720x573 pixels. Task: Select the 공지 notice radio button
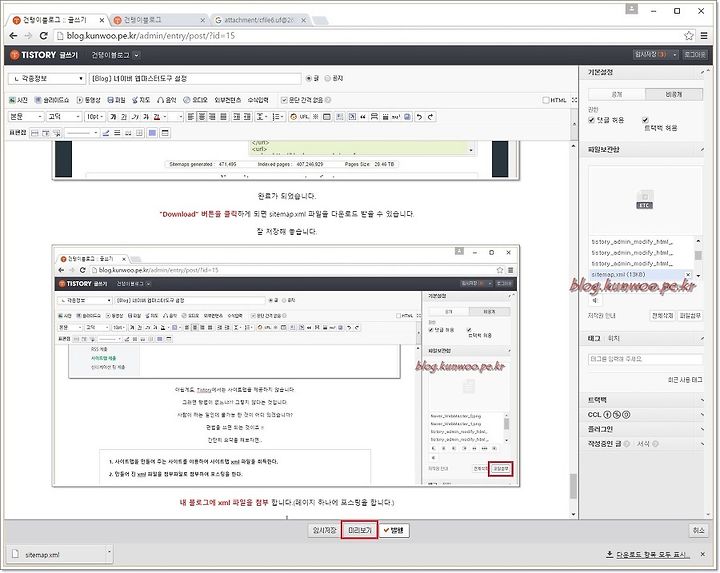[327, 79]
